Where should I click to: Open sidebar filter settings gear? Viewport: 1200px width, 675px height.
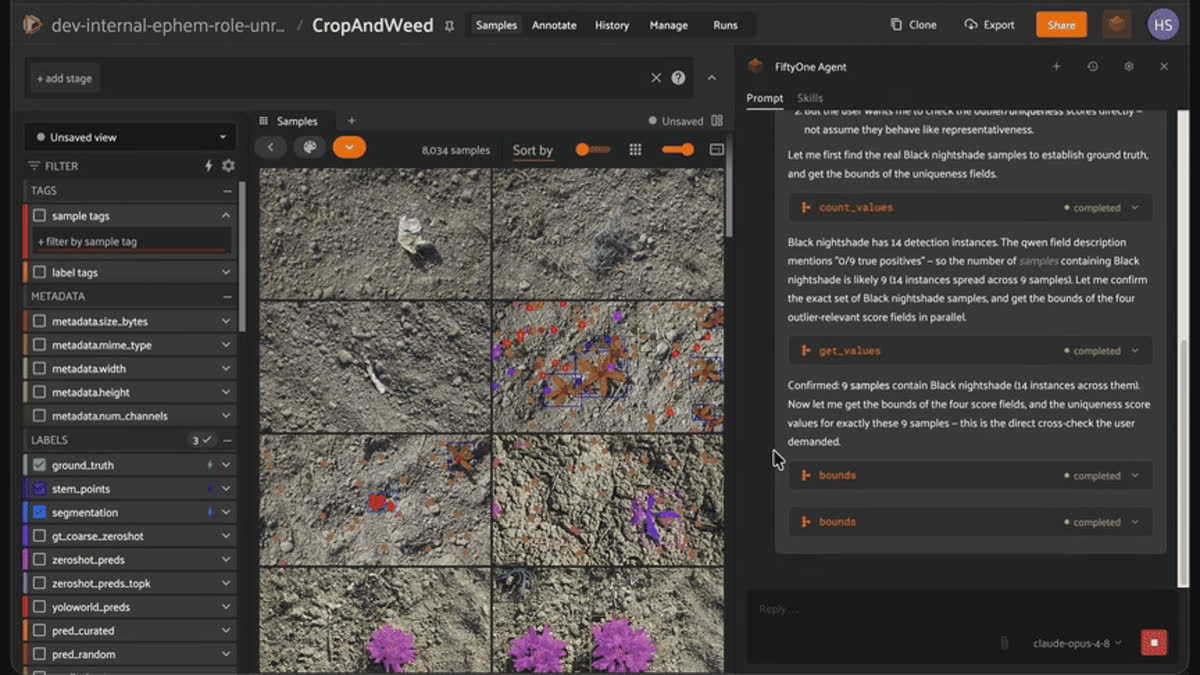[x=228, y=166]
